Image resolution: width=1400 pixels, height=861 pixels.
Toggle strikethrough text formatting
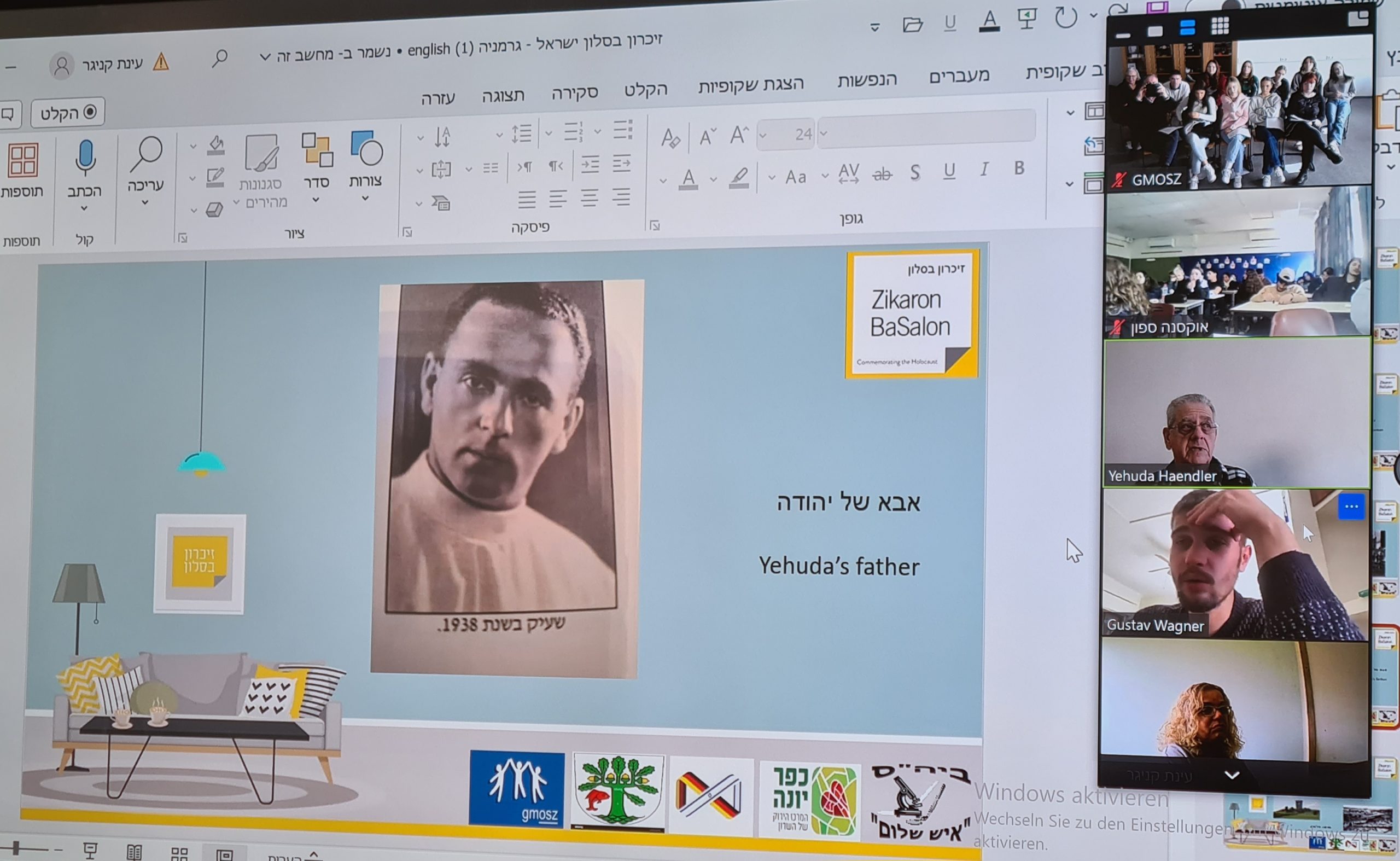click(882, 174)
